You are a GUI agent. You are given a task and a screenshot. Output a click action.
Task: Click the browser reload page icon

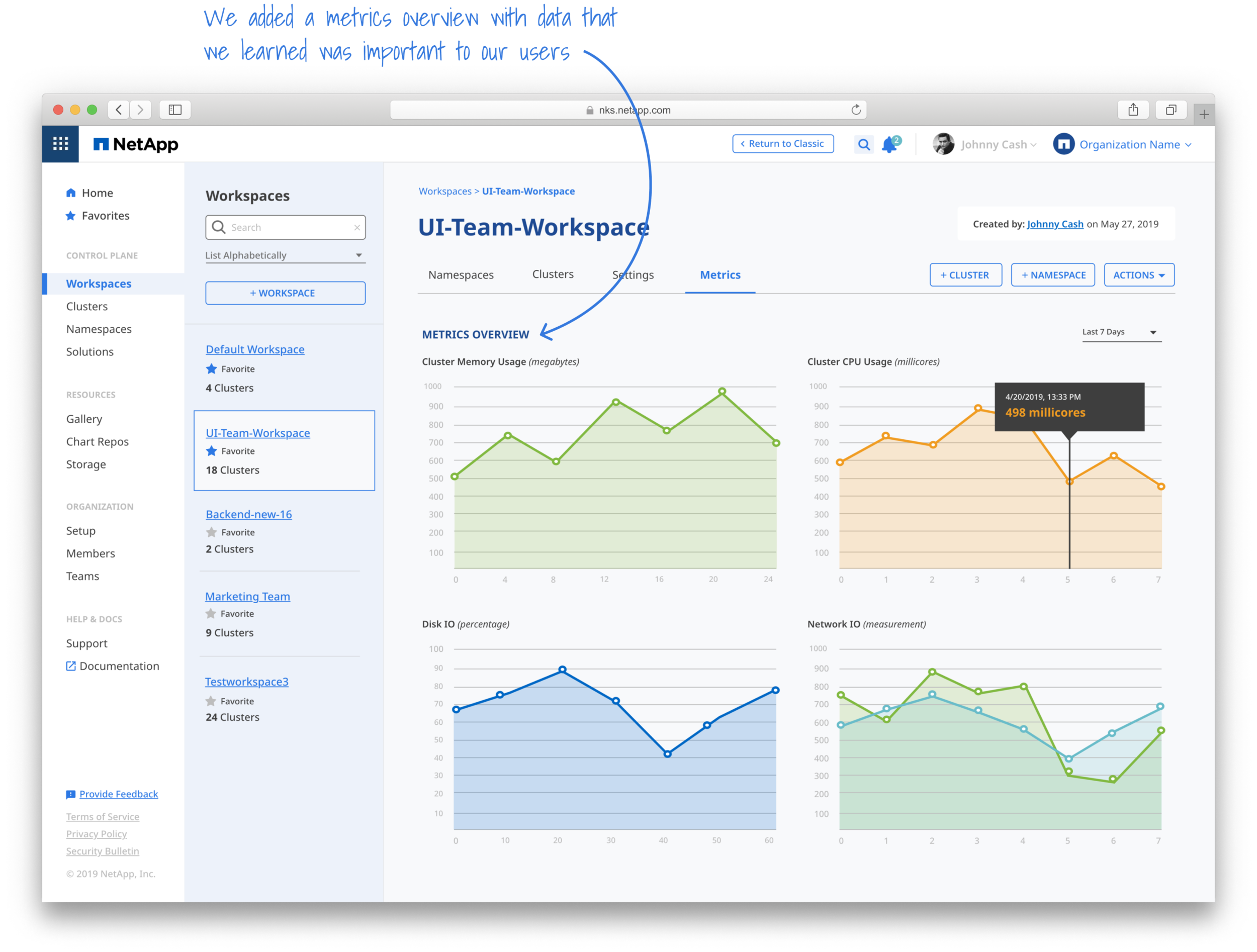coord(856,110)
